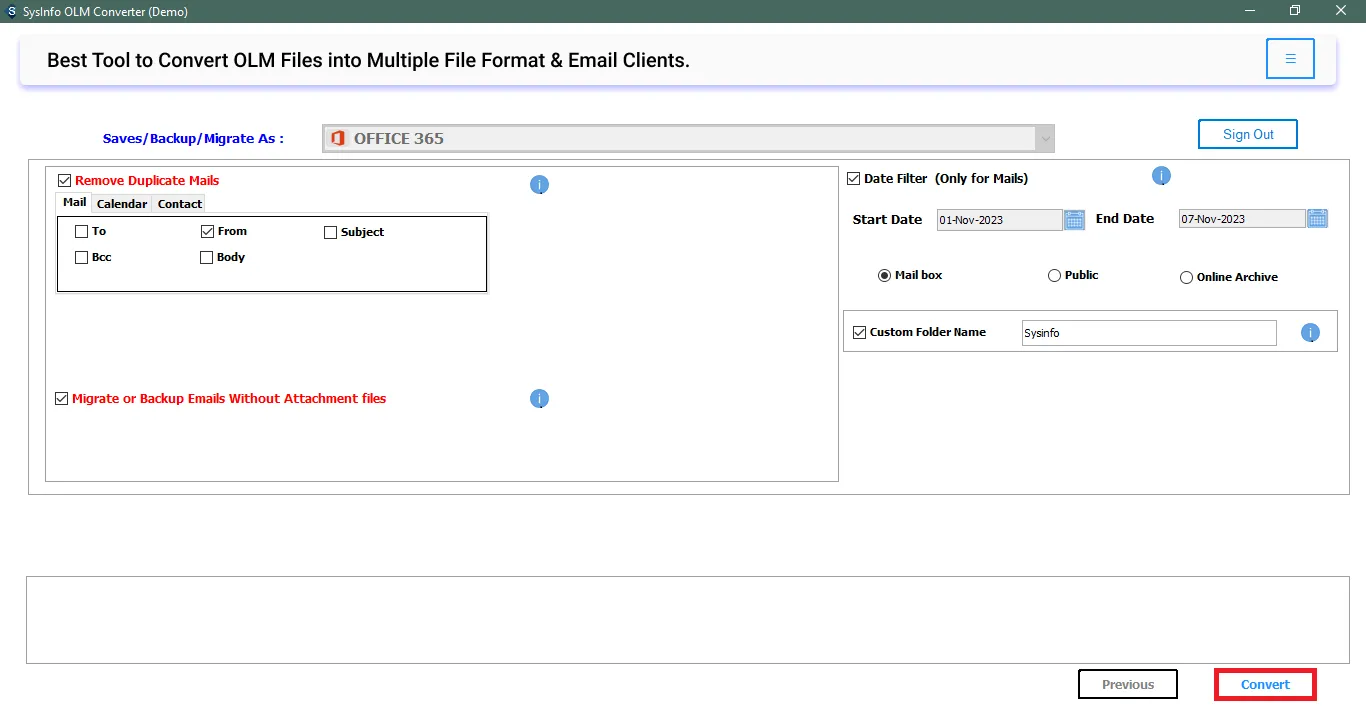Click the End Date field
The height and width of the screenshot is (728, 1366).
(x=1241, y=219)
